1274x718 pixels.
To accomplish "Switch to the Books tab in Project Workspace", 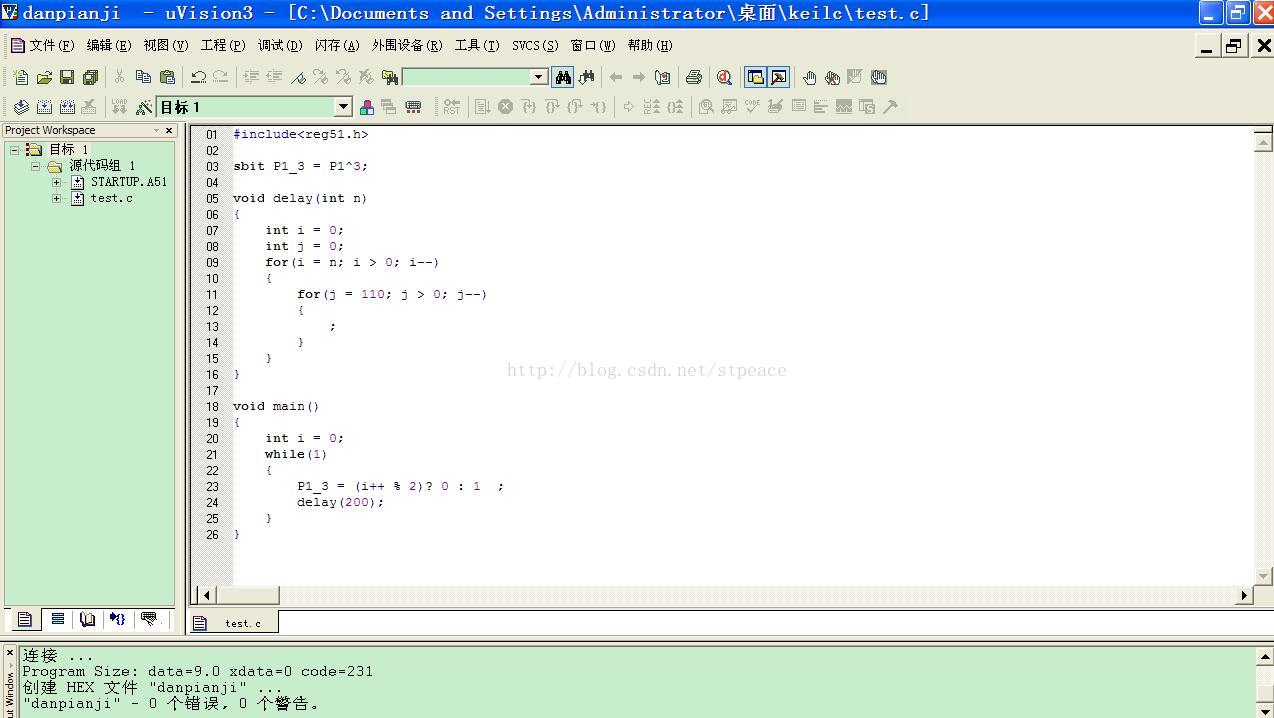I will pyautogui.click(x=88, y=620).
